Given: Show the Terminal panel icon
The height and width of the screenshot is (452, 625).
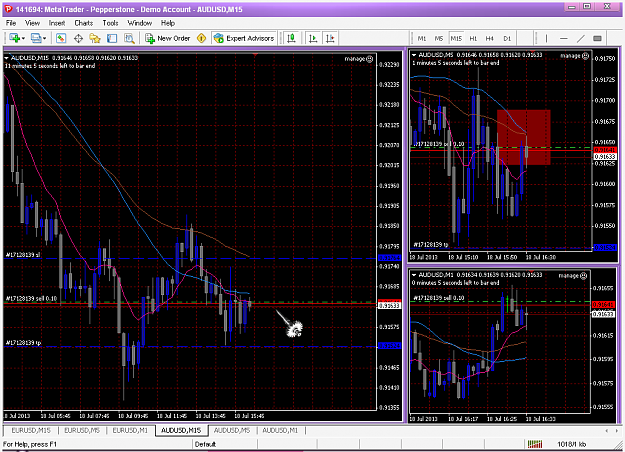Looking at the screenshot, I should [x=112, y=38].
